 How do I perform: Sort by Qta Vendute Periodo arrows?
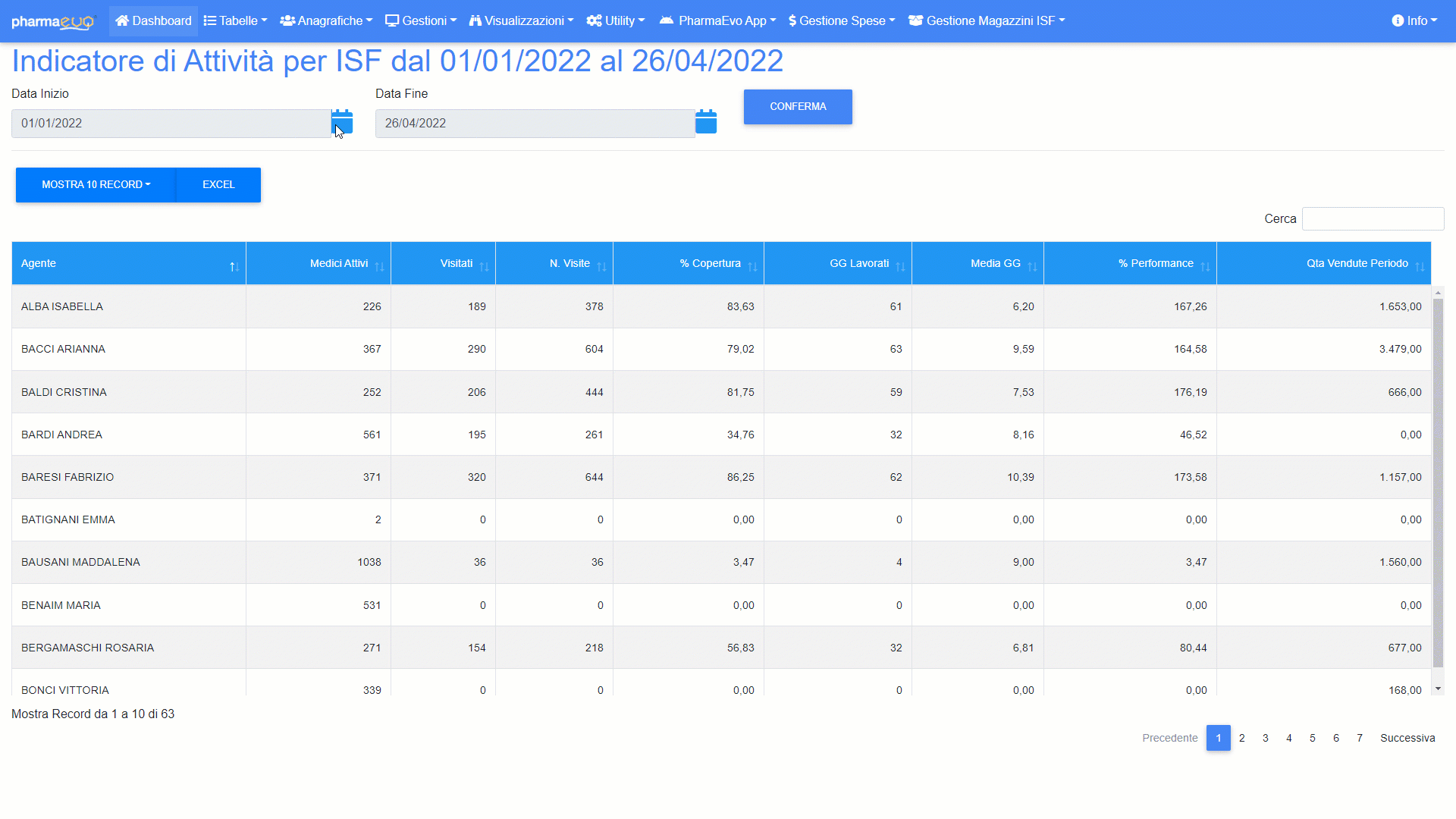[x=1420, y=266]
